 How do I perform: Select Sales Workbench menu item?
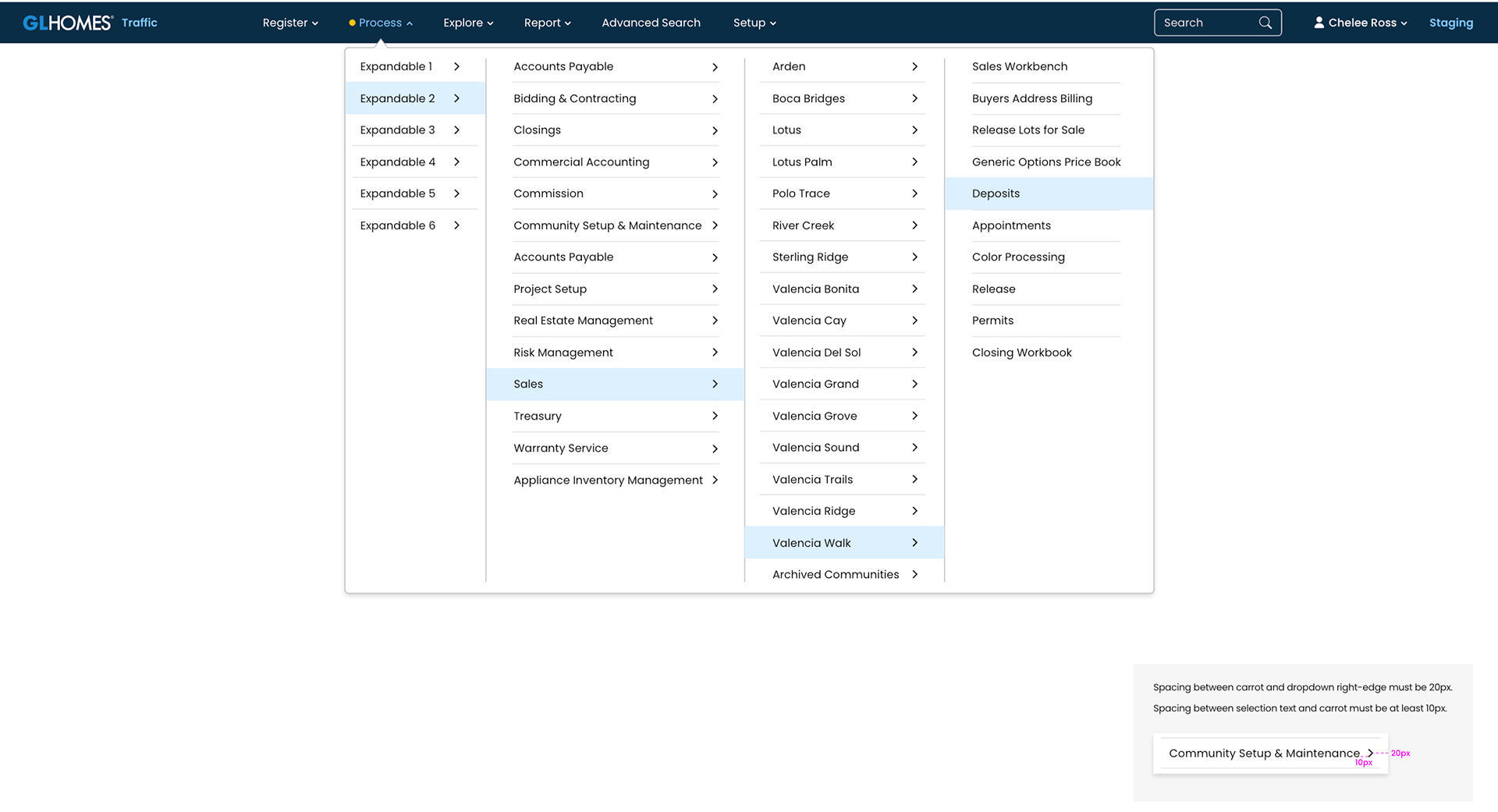(x=1019, y=66)
